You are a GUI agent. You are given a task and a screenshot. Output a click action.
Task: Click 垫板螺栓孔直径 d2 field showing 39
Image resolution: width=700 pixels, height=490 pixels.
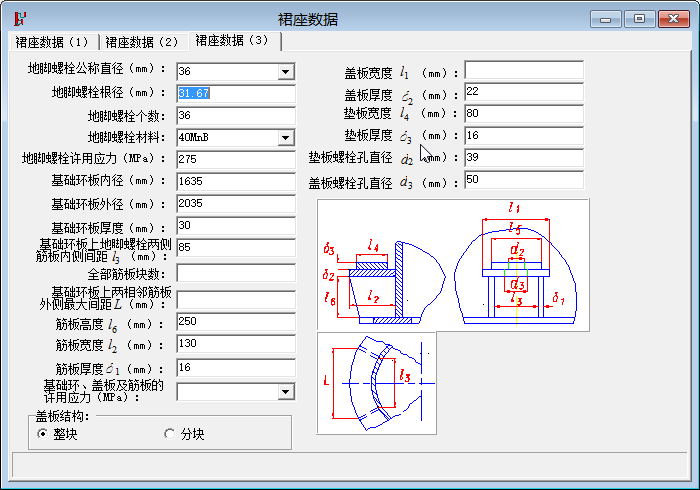pyautogui.click(x=524, y=158)
